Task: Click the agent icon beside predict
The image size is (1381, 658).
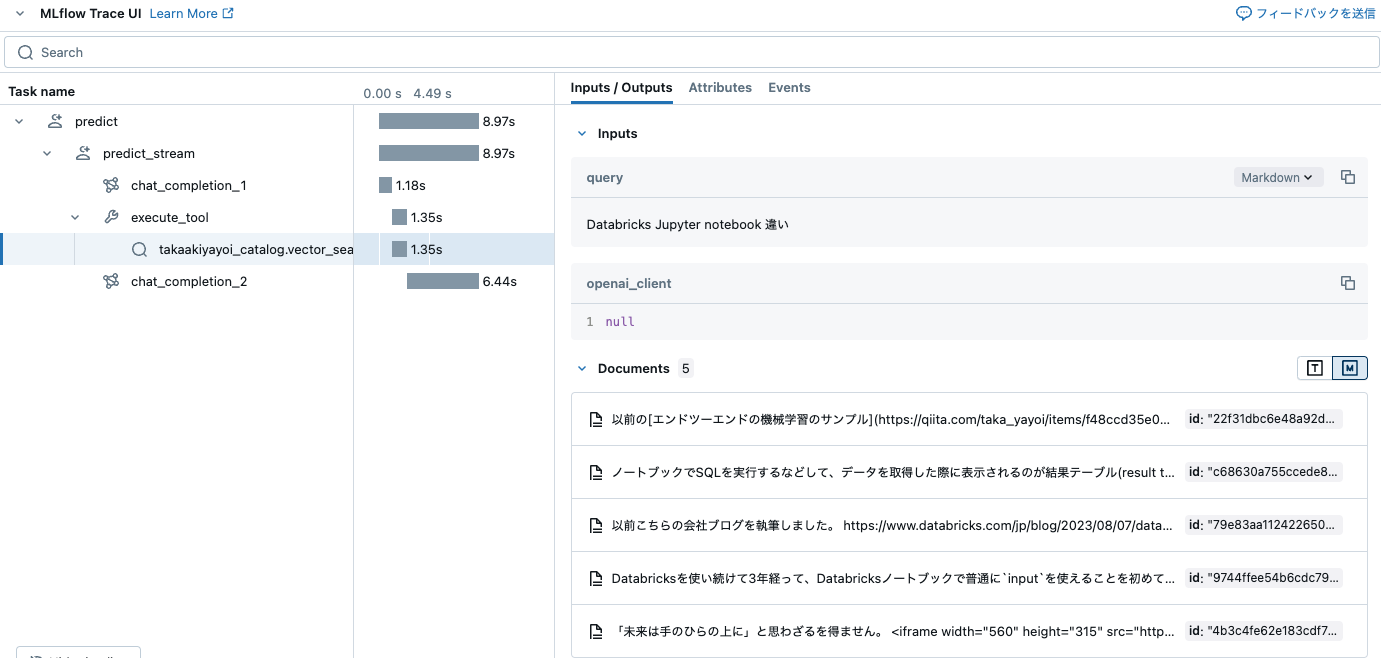Action: point(55,121)
